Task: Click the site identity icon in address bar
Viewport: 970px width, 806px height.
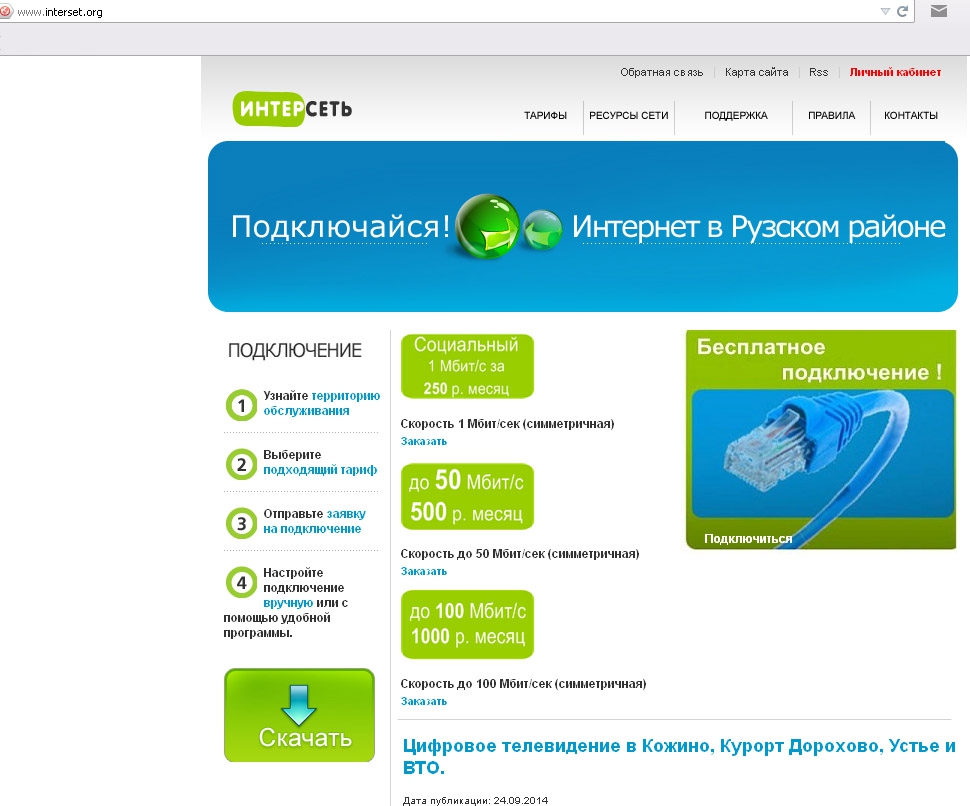Action: coord(6,13)
